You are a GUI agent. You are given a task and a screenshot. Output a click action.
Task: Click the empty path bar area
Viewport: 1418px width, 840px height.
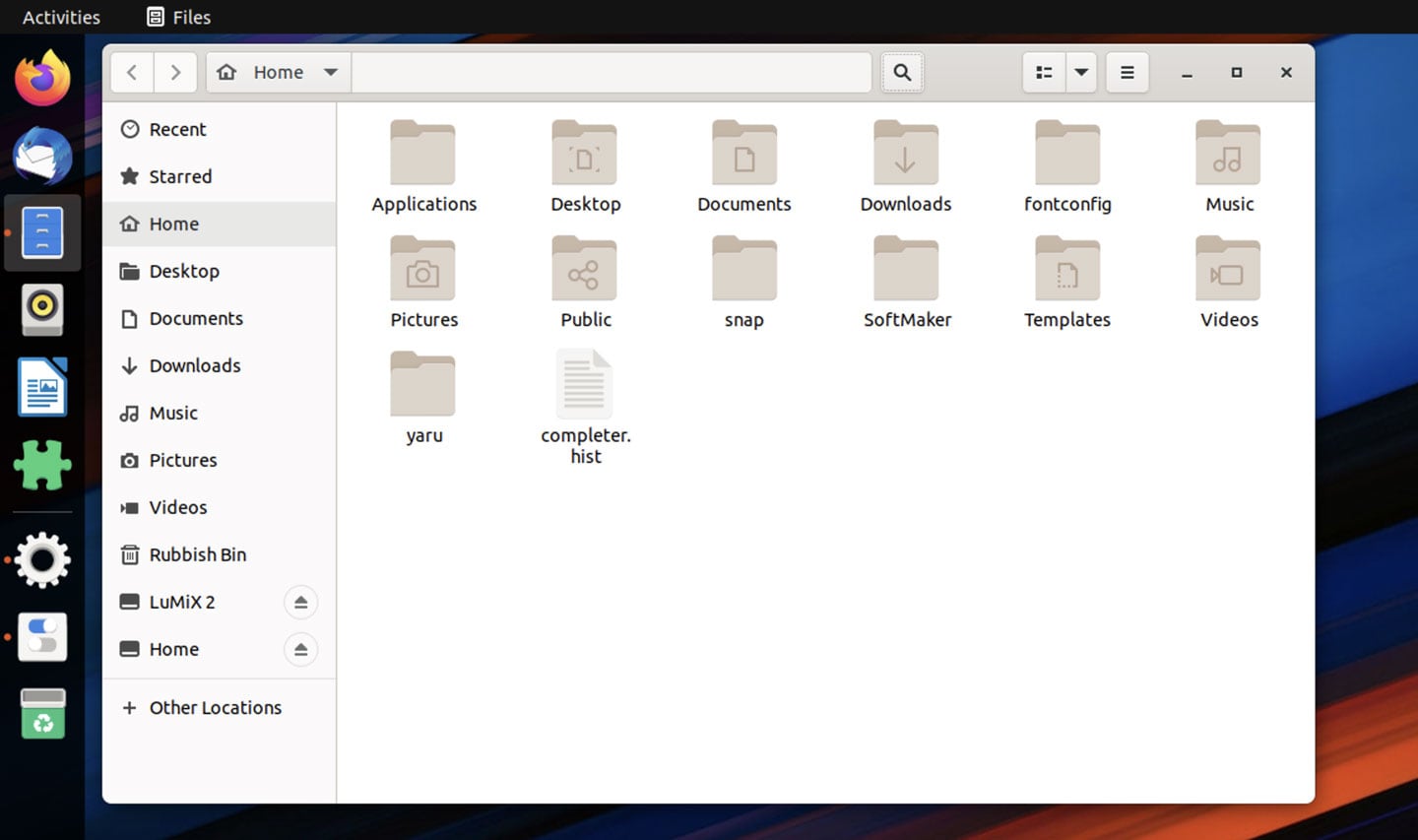[612, 72]
